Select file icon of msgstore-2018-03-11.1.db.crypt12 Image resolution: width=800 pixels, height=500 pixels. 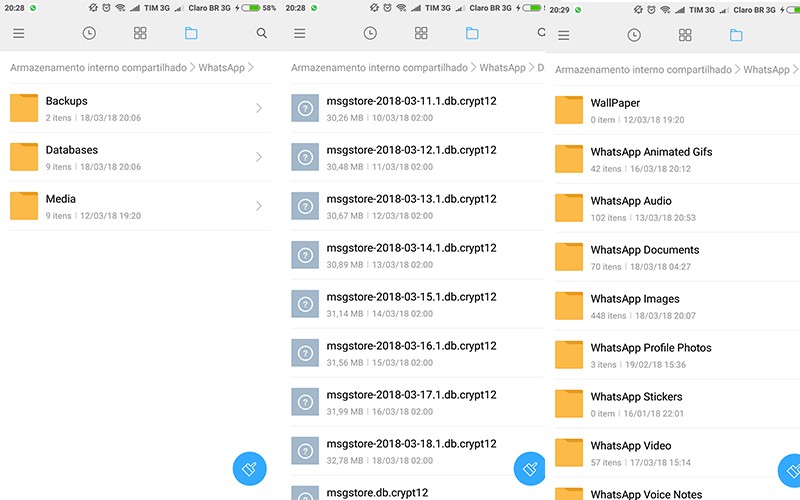click(x=305, y=108)
